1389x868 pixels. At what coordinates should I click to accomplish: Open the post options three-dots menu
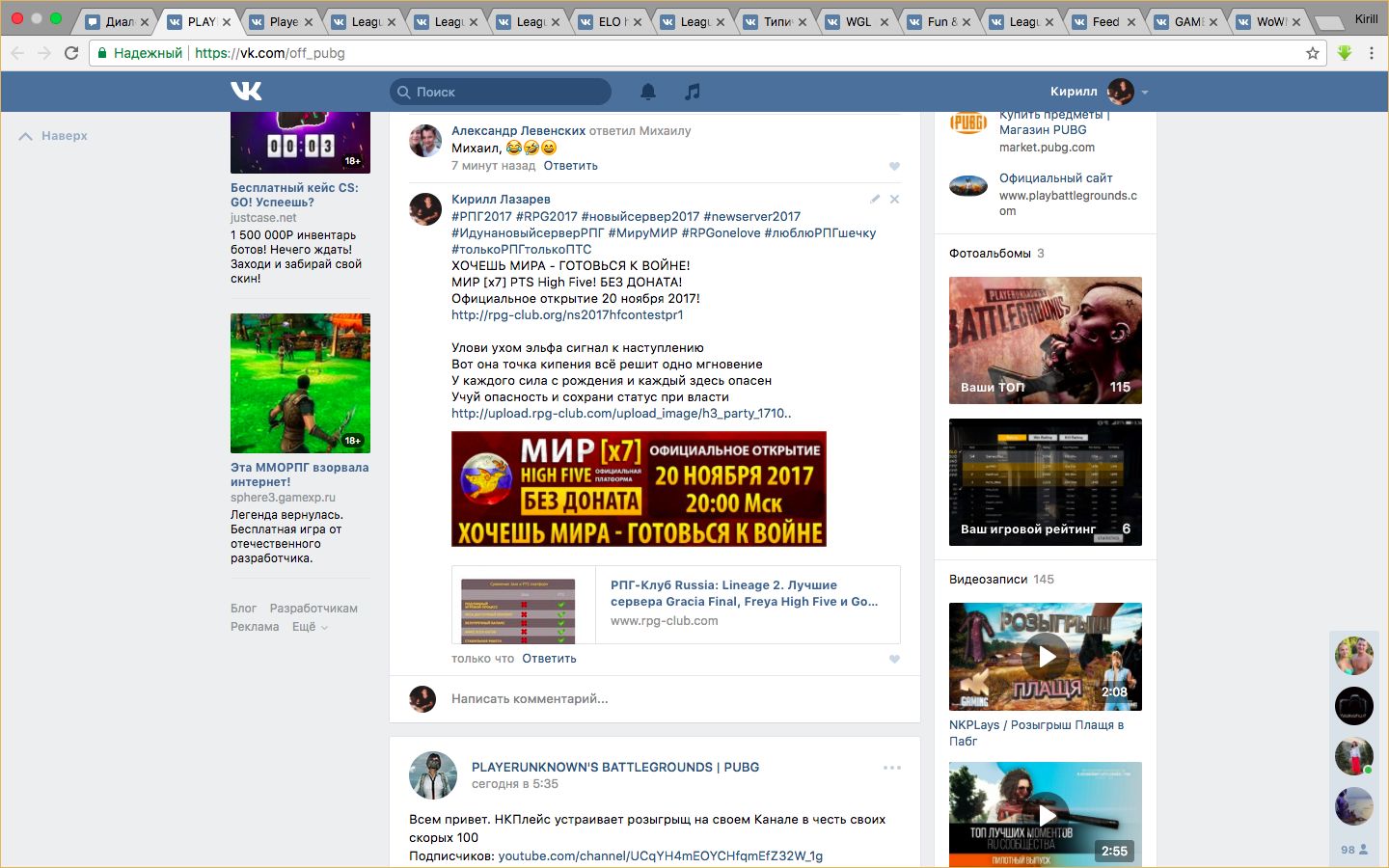(x=892, y=768)
